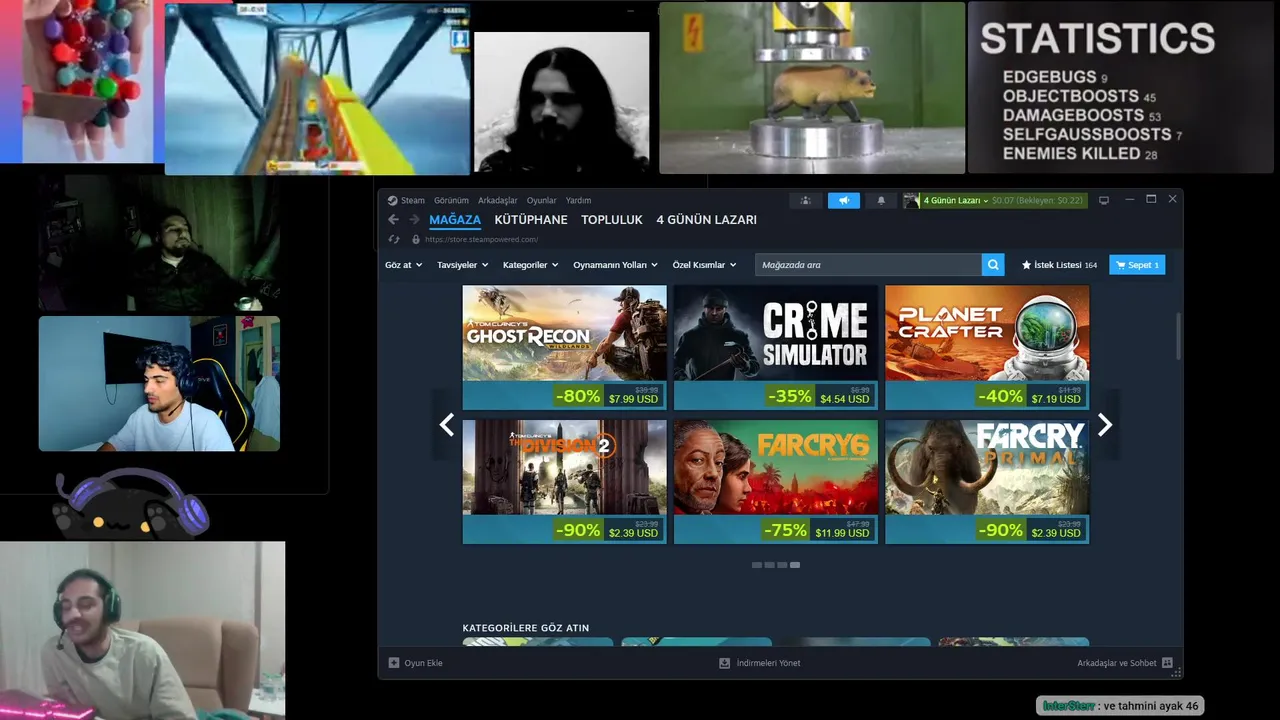1280x720 pixels.
Task: Select the first carousel page indicator
Action: click(757, 565)
